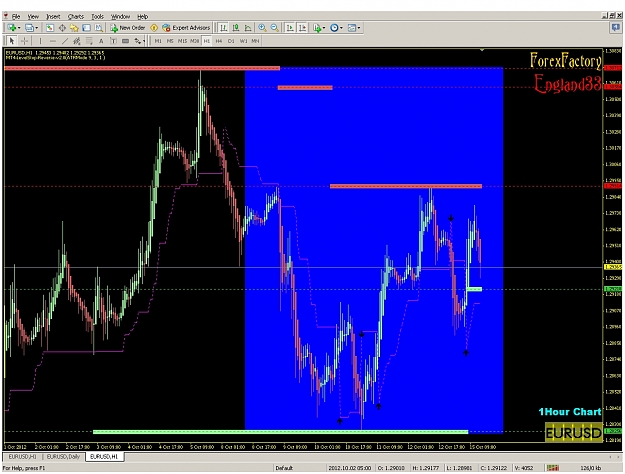
Task: Click the connection status bars icon
Action: [553, 468]
